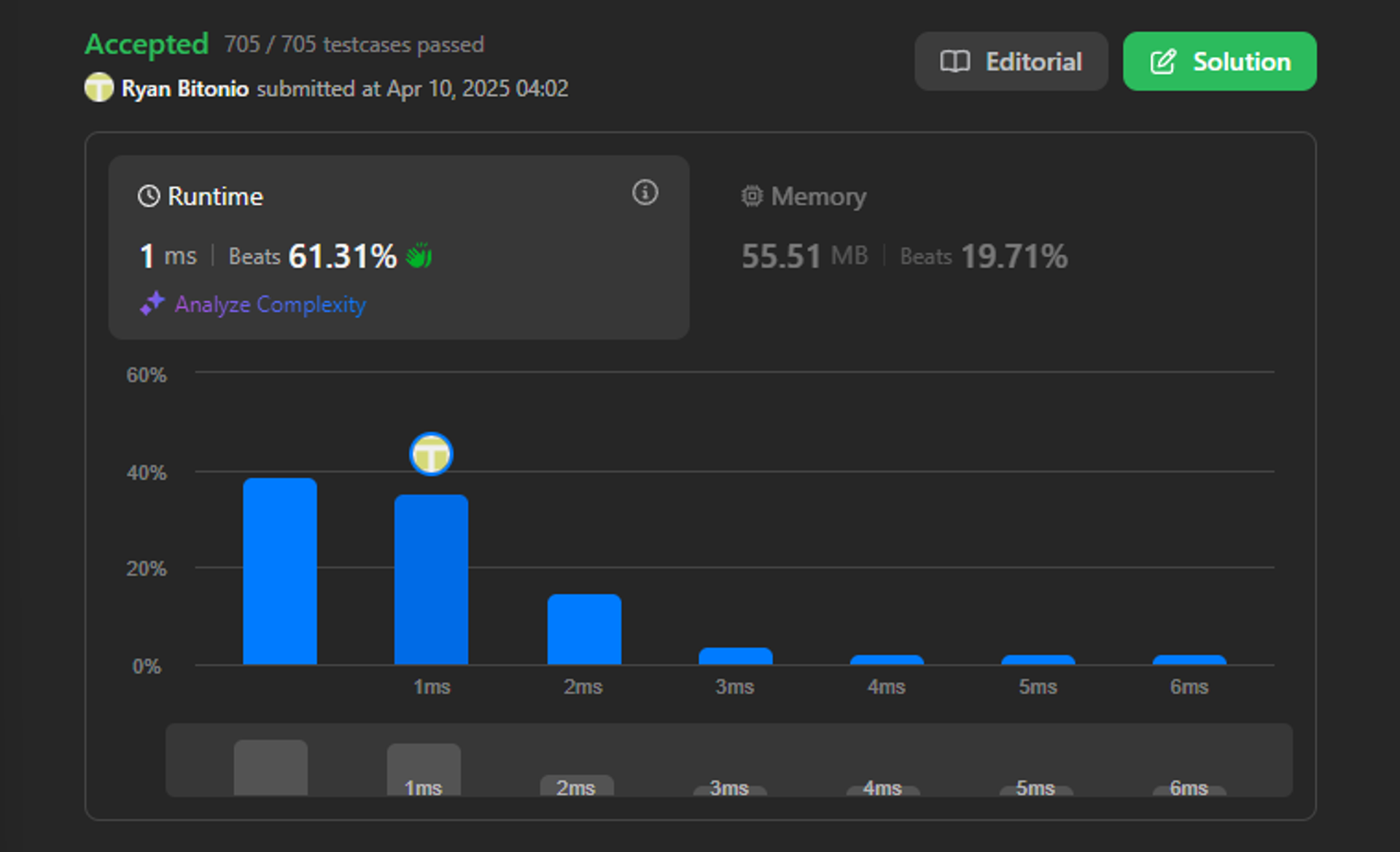Screen dimensions: 1400x852
Task: Click the clock icon beside Runtime
Action: tap(149, 196)
